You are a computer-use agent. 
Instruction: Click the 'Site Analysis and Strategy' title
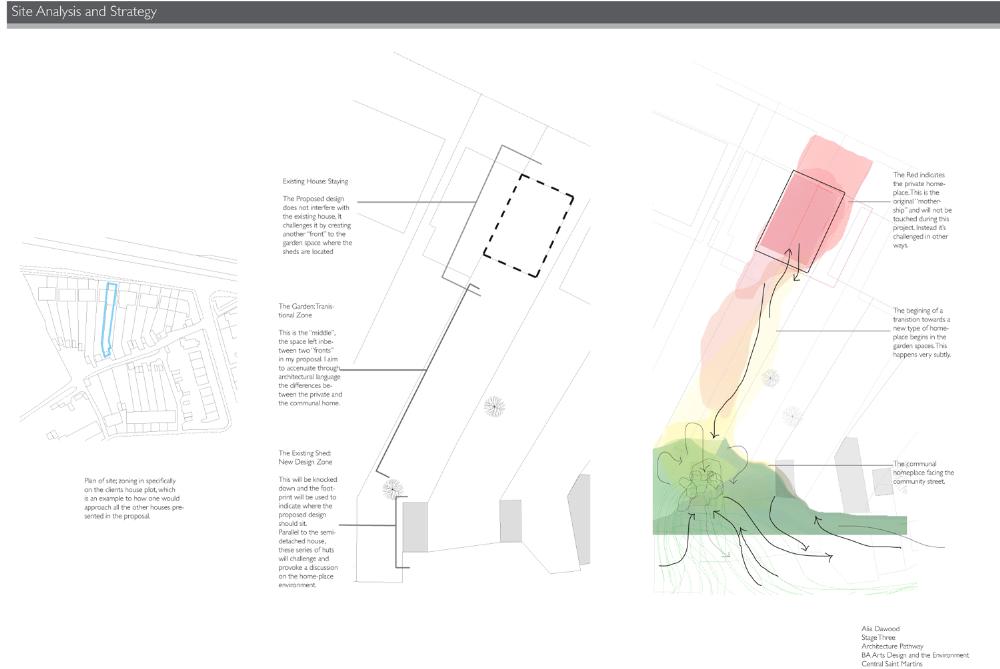click(83, 12)
